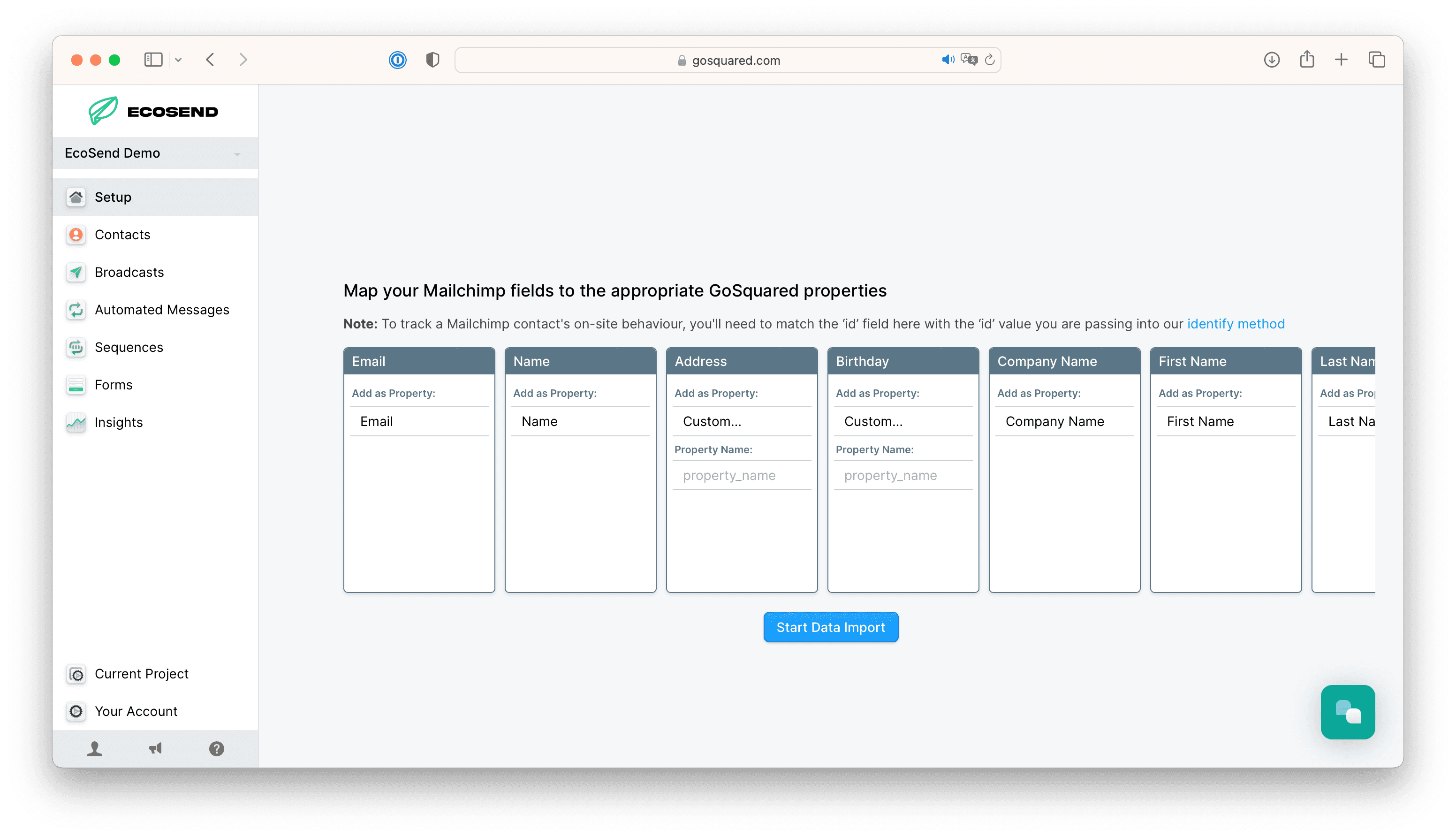Click the Address property_name input field

[742, 475]
